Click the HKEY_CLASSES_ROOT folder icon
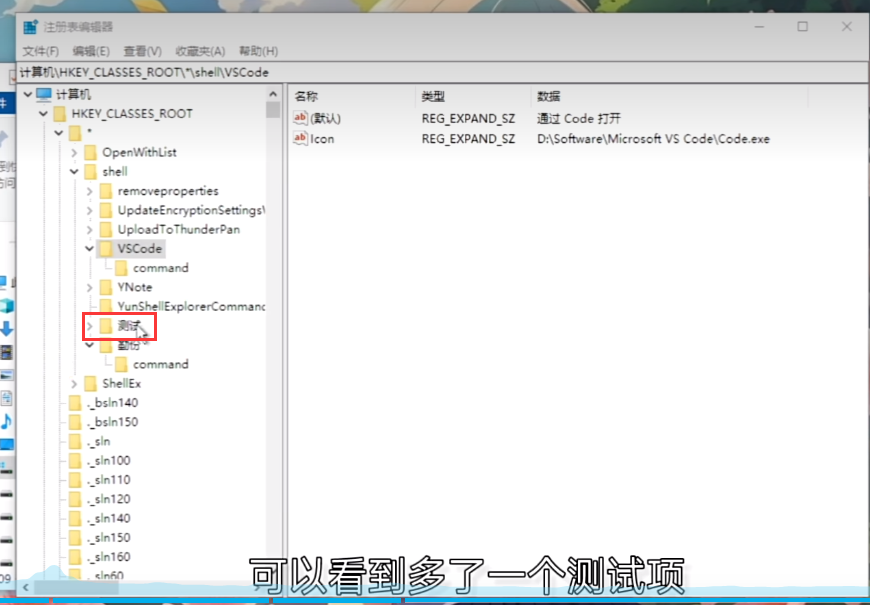The image size is (870, 605). [59, 114]
